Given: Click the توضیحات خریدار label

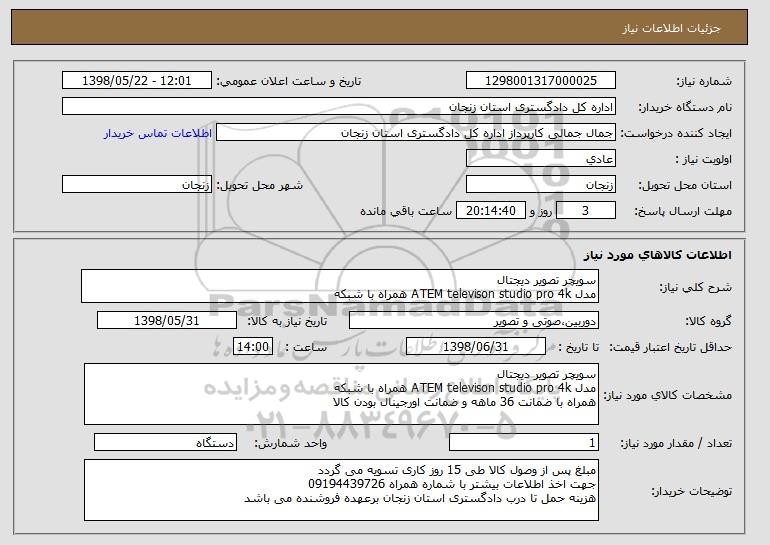Looking at the screenshot, I should pyautogui.click(x=692, y=491).
